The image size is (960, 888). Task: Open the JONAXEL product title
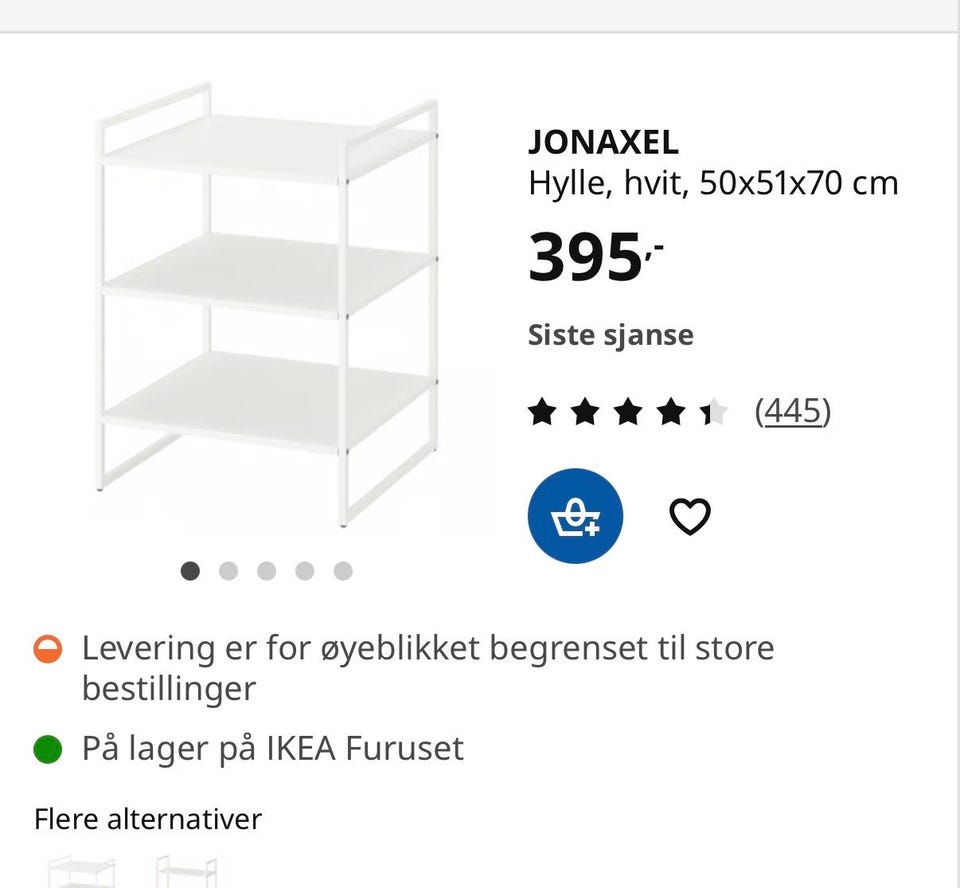(603, 142)
